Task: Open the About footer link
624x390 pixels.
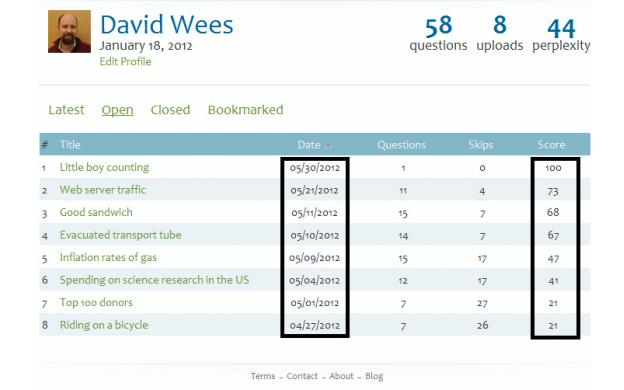Action: pos(341,376)
